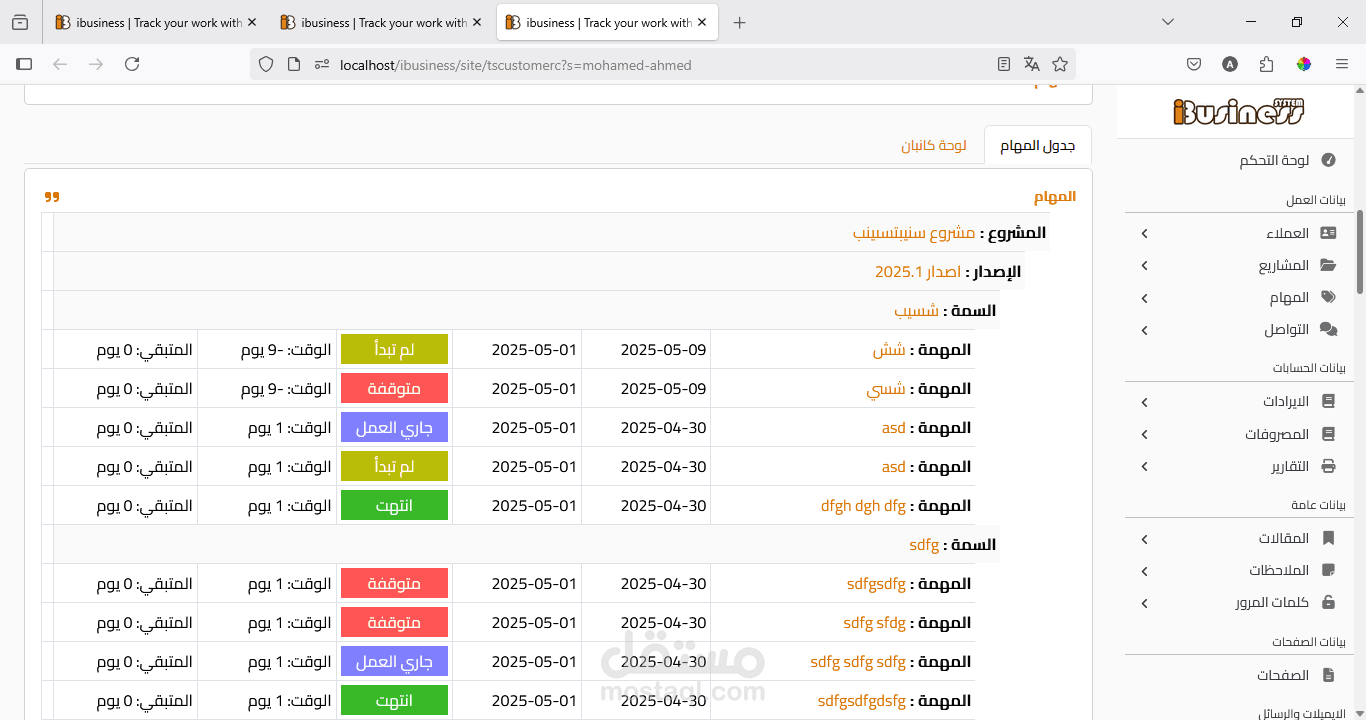Open the Firefox hamburger application menu
Image resolution: width=1366 pixels, height=720 pixels.
(x=1342, y=64)
